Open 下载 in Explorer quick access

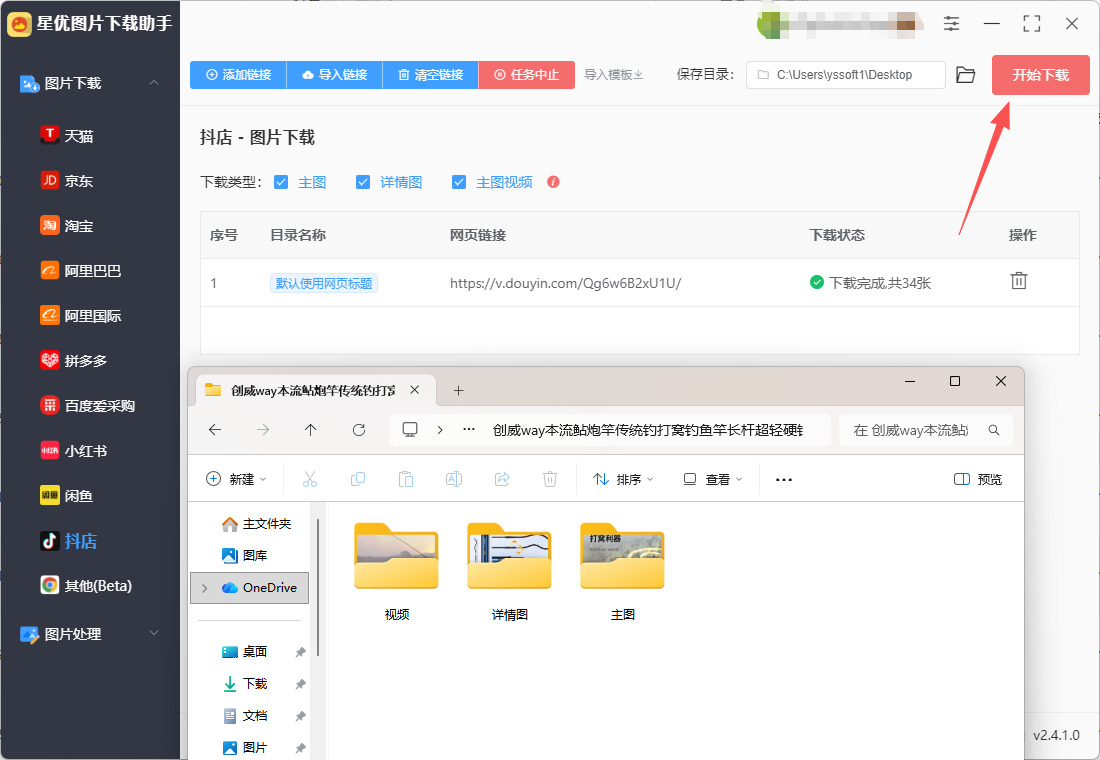click(244, 684)
